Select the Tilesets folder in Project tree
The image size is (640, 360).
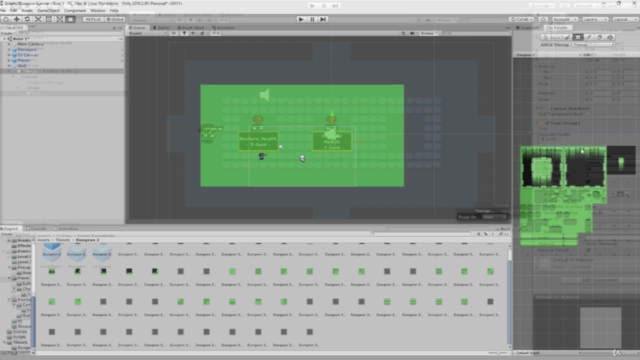[x=20, y=342]
